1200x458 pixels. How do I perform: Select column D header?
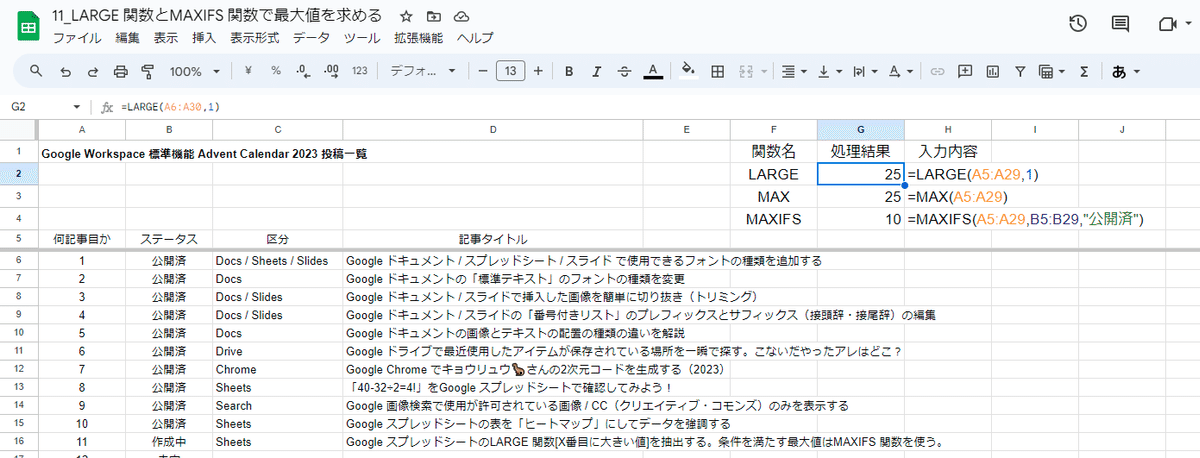493,129
